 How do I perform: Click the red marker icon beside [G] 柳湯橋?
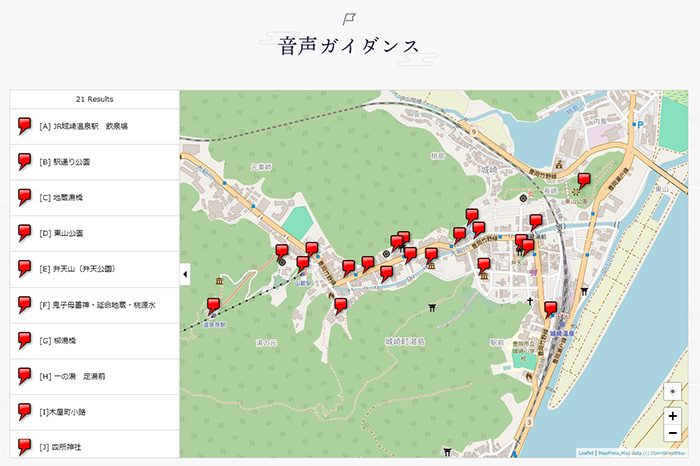tap(24, 340)
